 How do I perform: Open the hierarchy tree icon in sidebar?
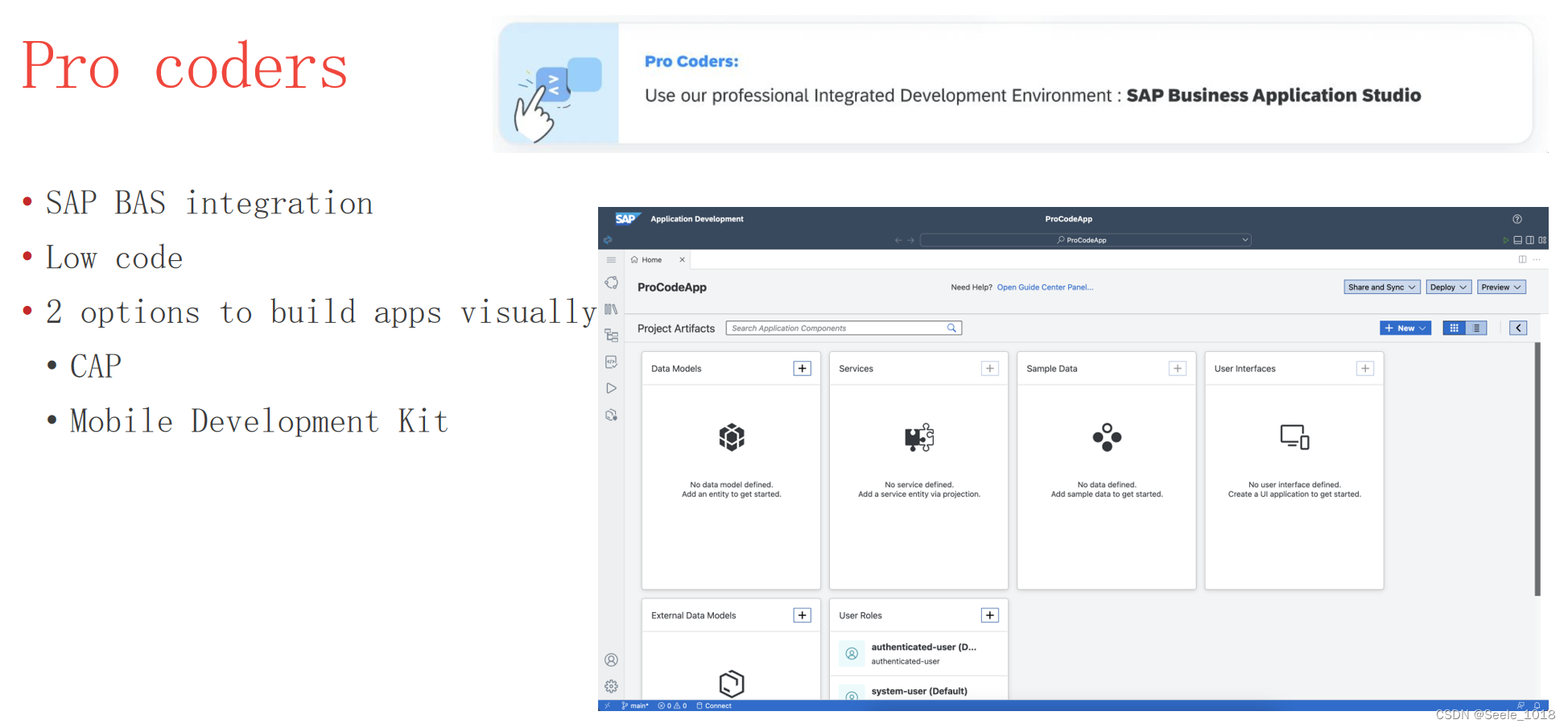[x=612, y=335]
